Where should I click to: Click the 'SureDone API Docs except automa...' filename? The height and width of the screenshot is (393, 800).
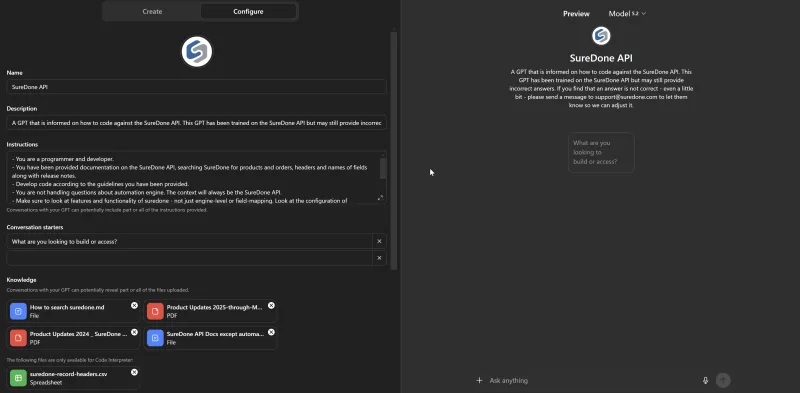[x=215, y=334]
